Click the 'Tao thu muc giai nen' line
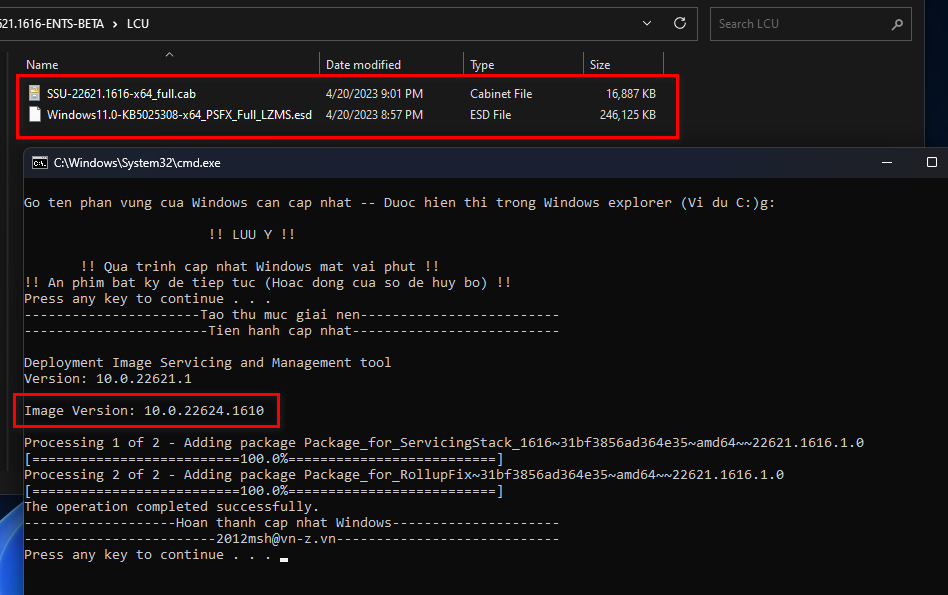948x595 pixels. click(291, 314)
